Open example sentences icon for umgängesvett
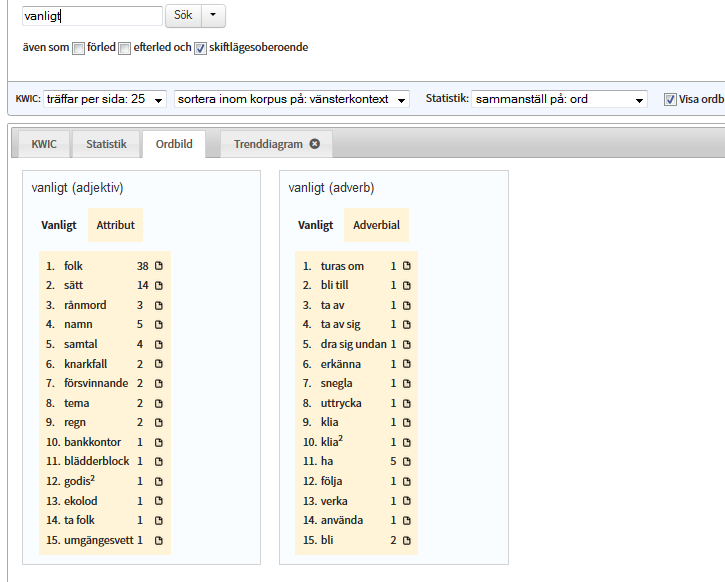 pyautogui.click(x=159, y=540)
